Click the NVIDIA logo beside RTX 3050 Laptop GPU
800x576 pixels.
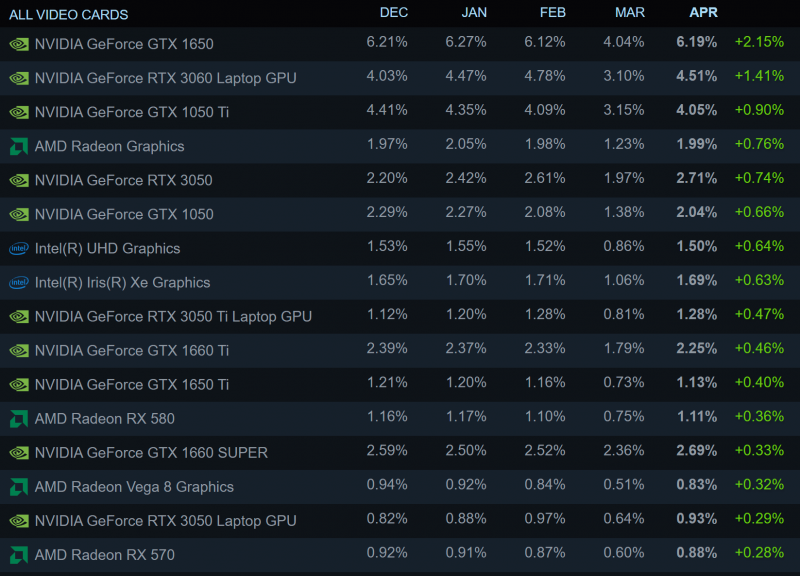point(18,520)
